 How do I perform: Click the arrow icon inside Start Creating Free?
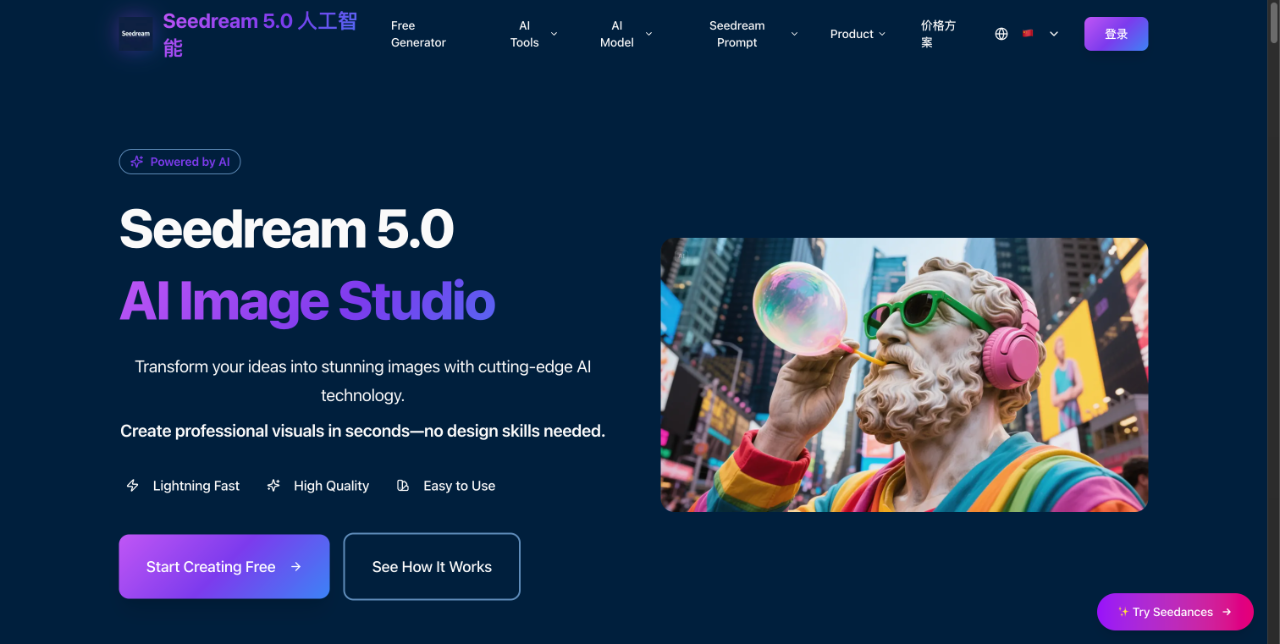coord(296,566)
